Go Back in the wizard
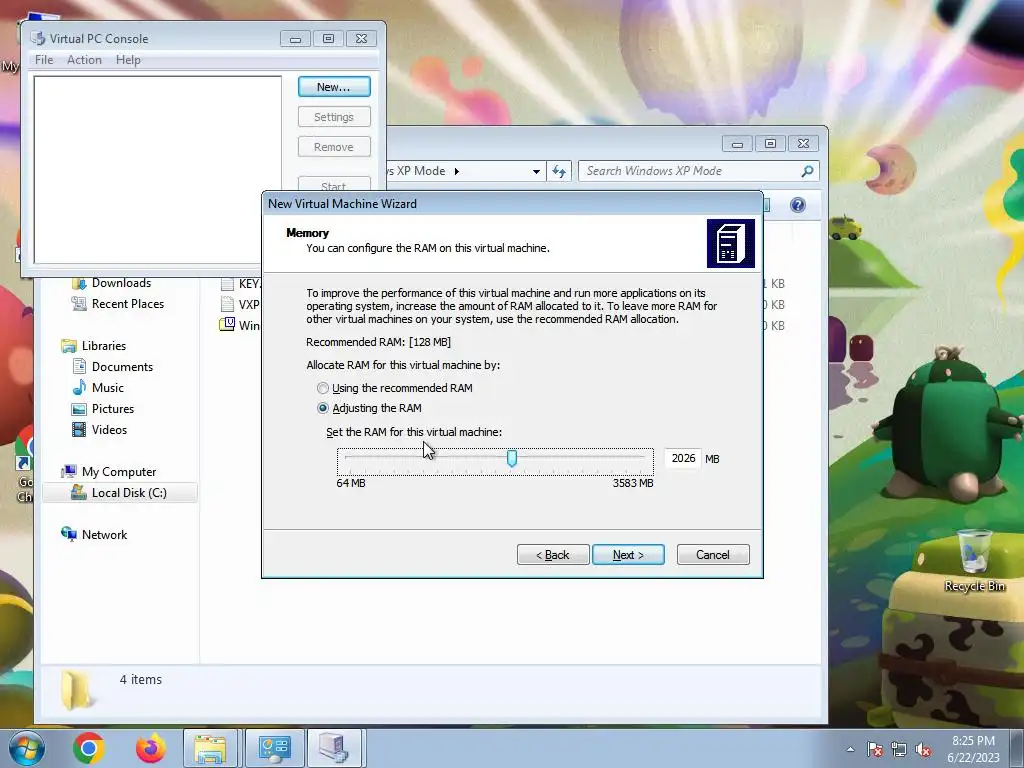 553,554
